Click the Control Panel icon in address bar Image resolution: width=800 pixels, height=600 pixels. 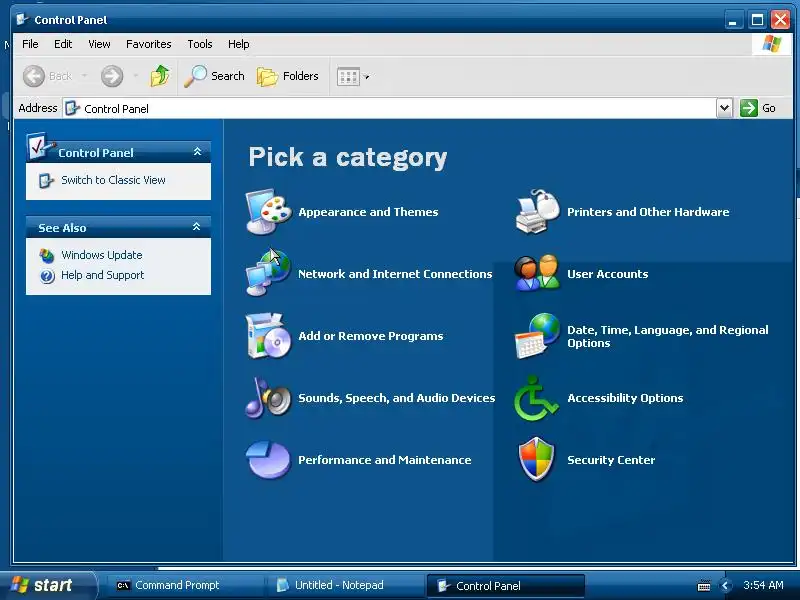point(72,108)
